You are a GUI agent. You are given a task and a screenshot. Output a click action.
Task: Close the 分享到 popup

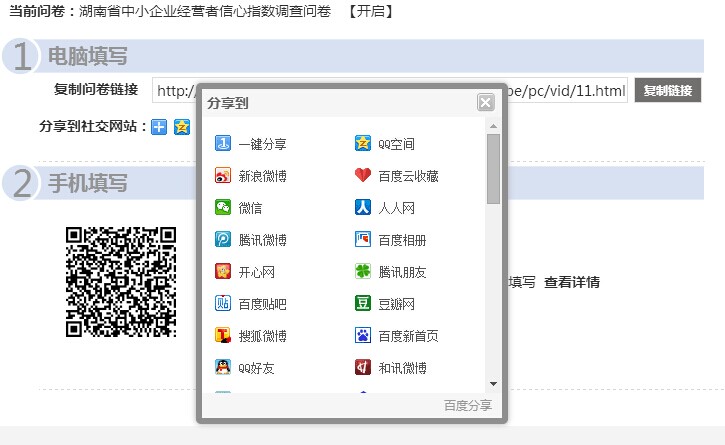[x=485, y=102]
